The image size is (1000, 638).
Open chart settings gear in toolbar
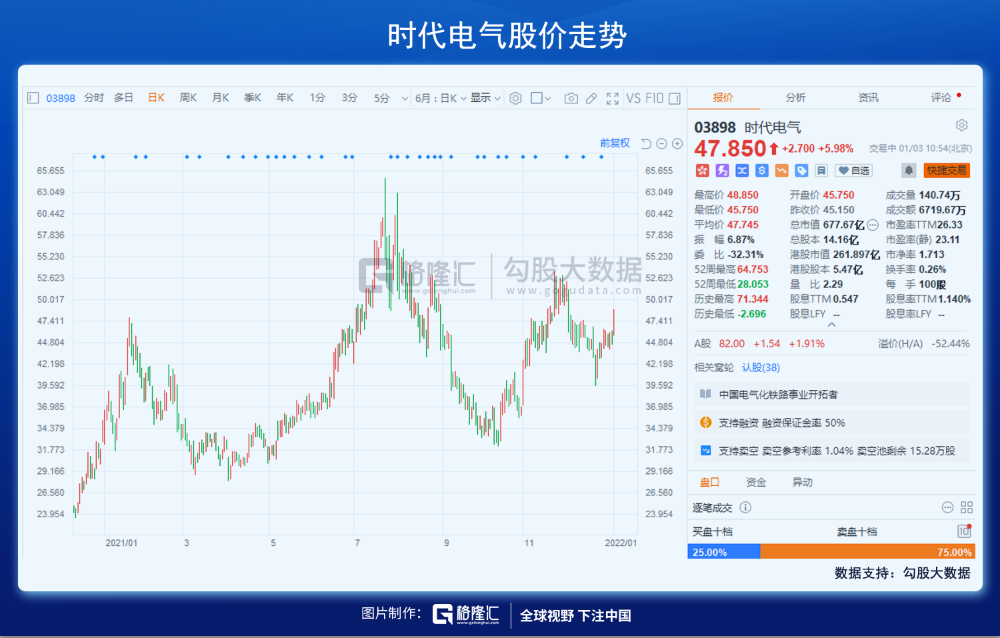[x=515, y=98]
